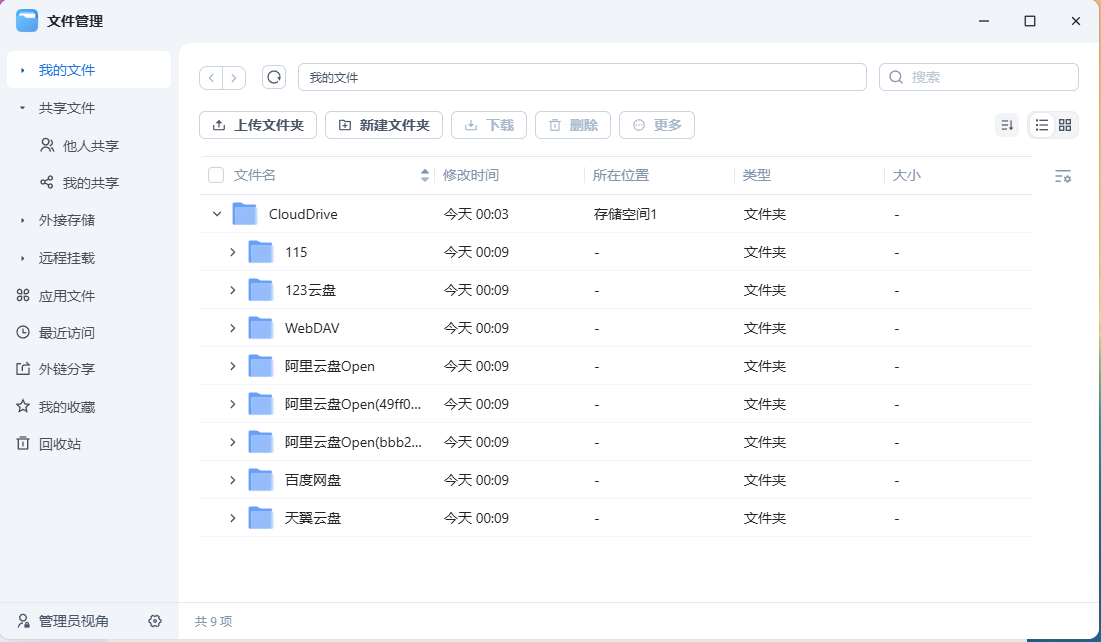
Task: Switch to list view in view toggle
Action: (1040, 125)
